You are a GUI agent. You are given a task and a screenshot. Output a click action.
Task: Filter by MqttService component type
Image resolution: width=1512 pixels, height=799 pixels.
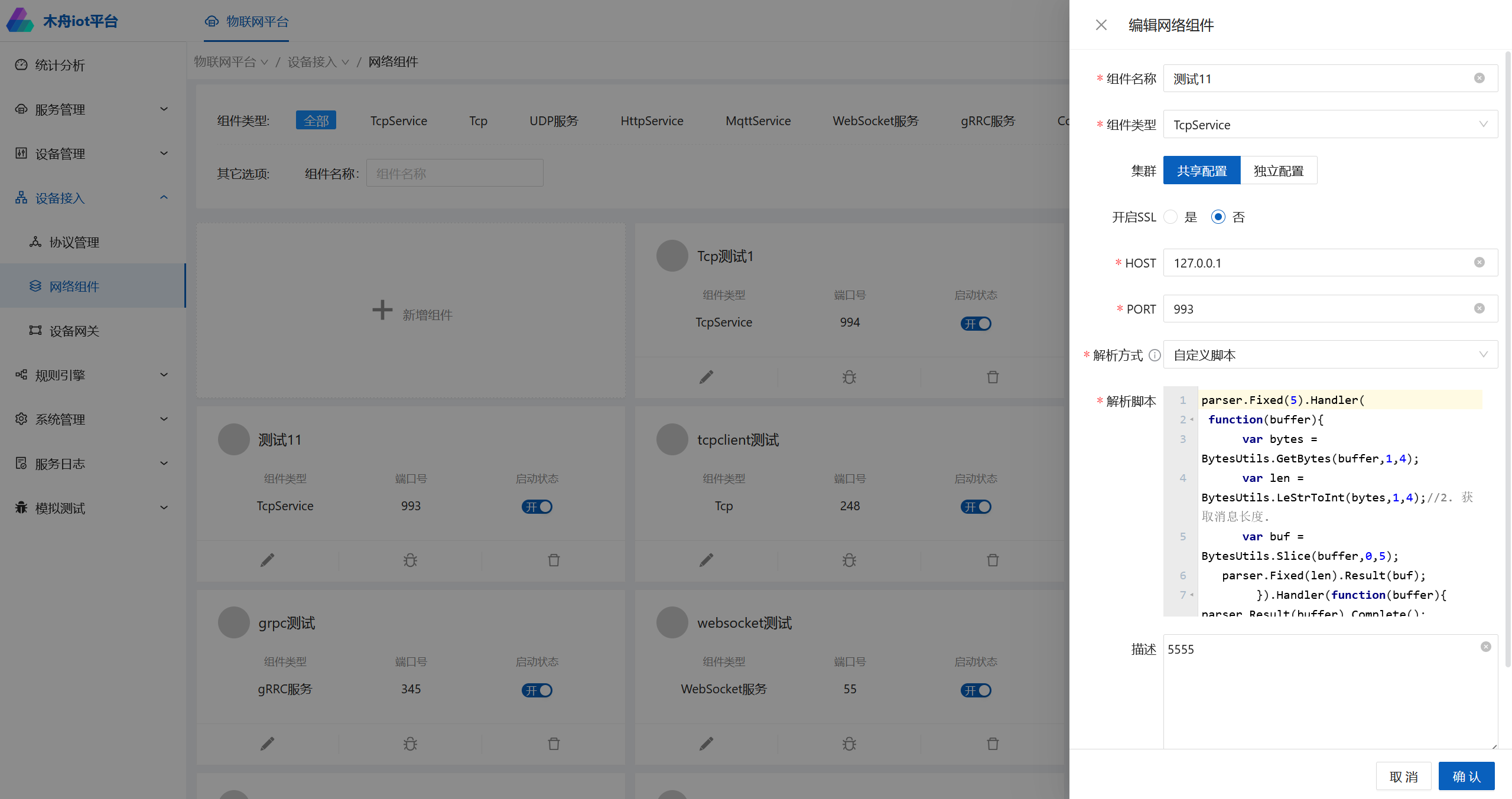[758, 120]
